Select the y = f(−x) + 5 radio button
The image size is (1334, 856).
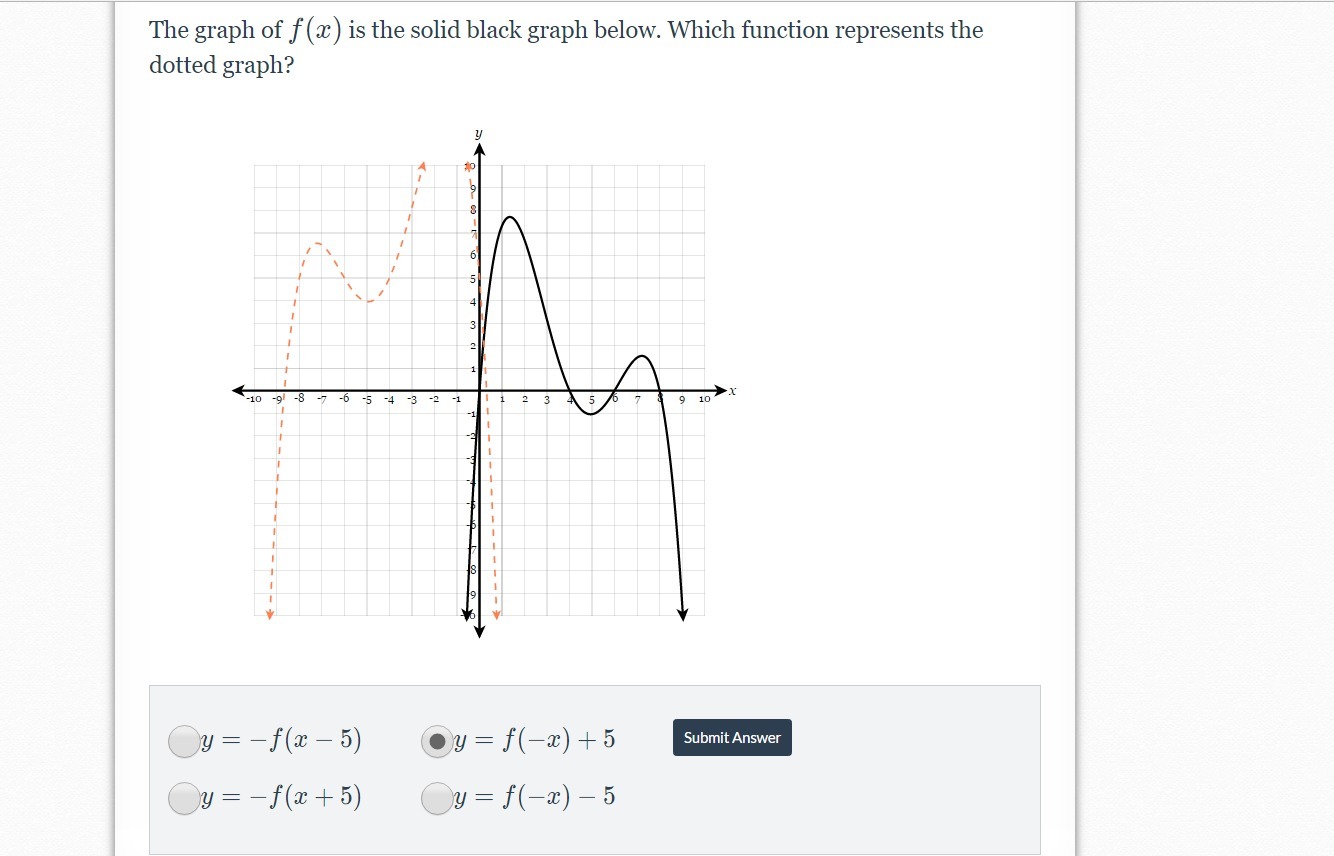(x=437, y=741)
